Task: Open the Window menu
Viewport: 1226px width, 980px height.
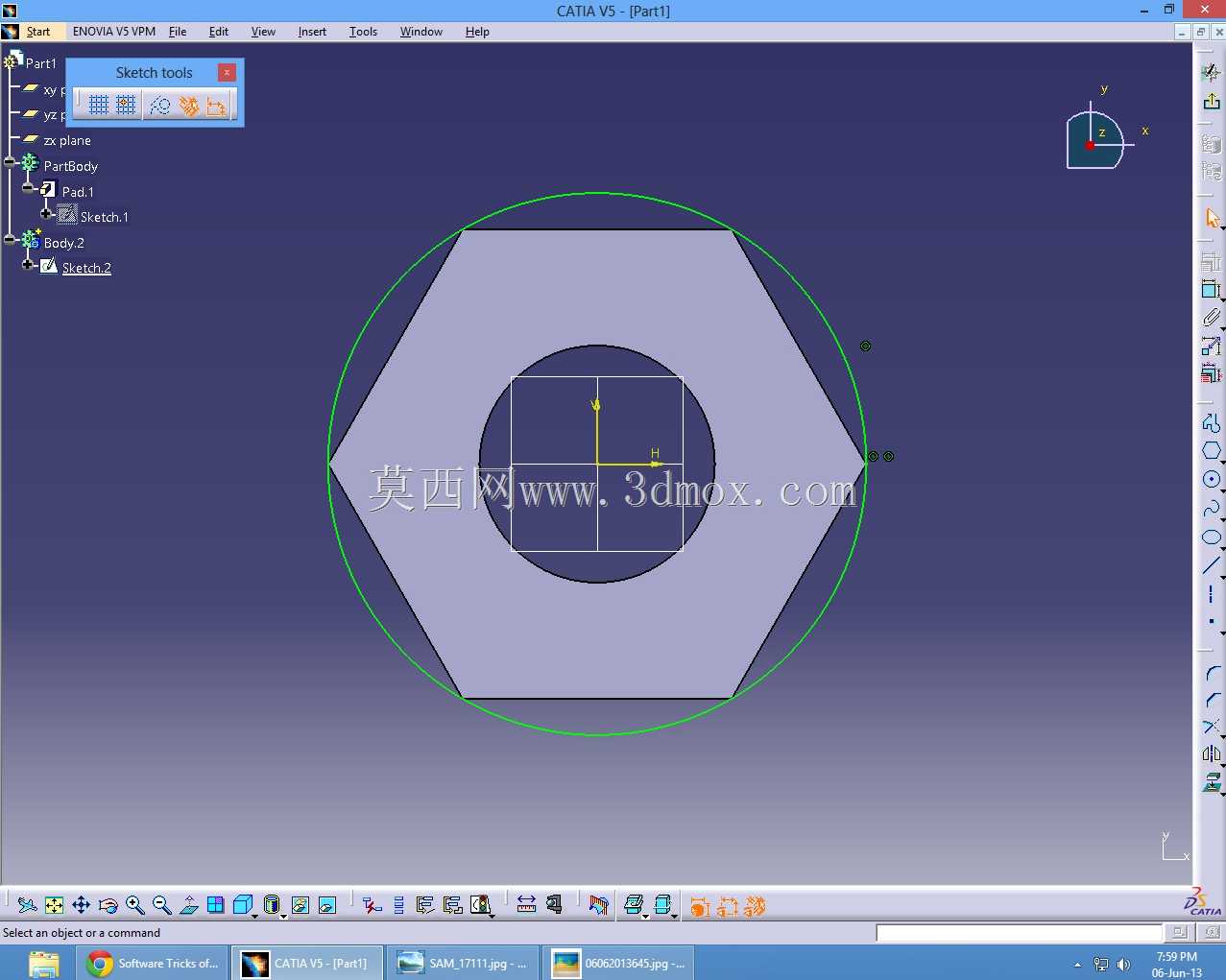Action: pos(421,32)
